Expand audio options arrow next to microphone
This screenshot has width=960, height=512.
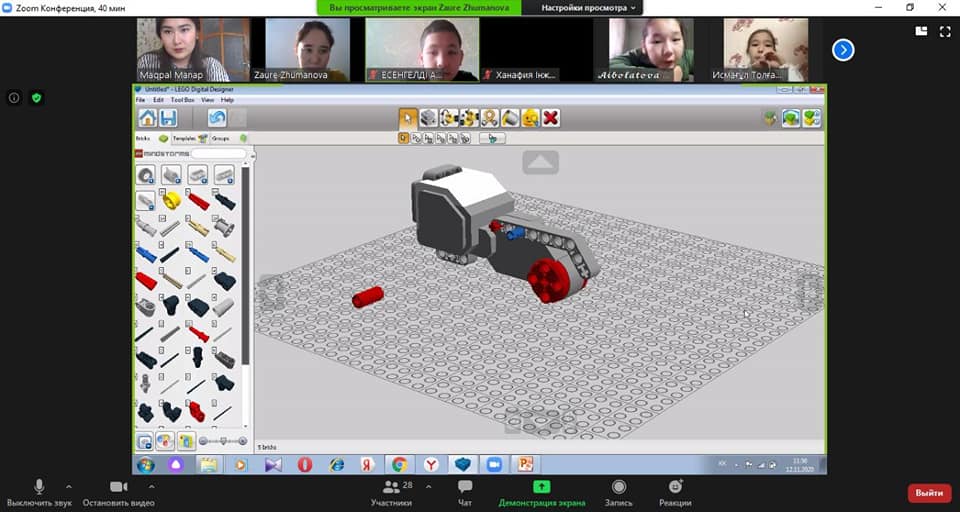(69, 487)
